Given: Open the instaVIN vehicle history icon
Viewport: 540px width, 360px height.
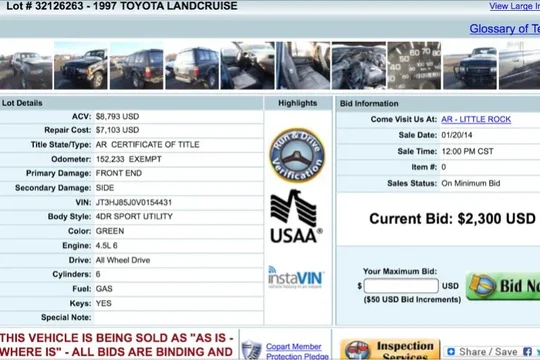Looking at the screenshot, I should point(296,277).
